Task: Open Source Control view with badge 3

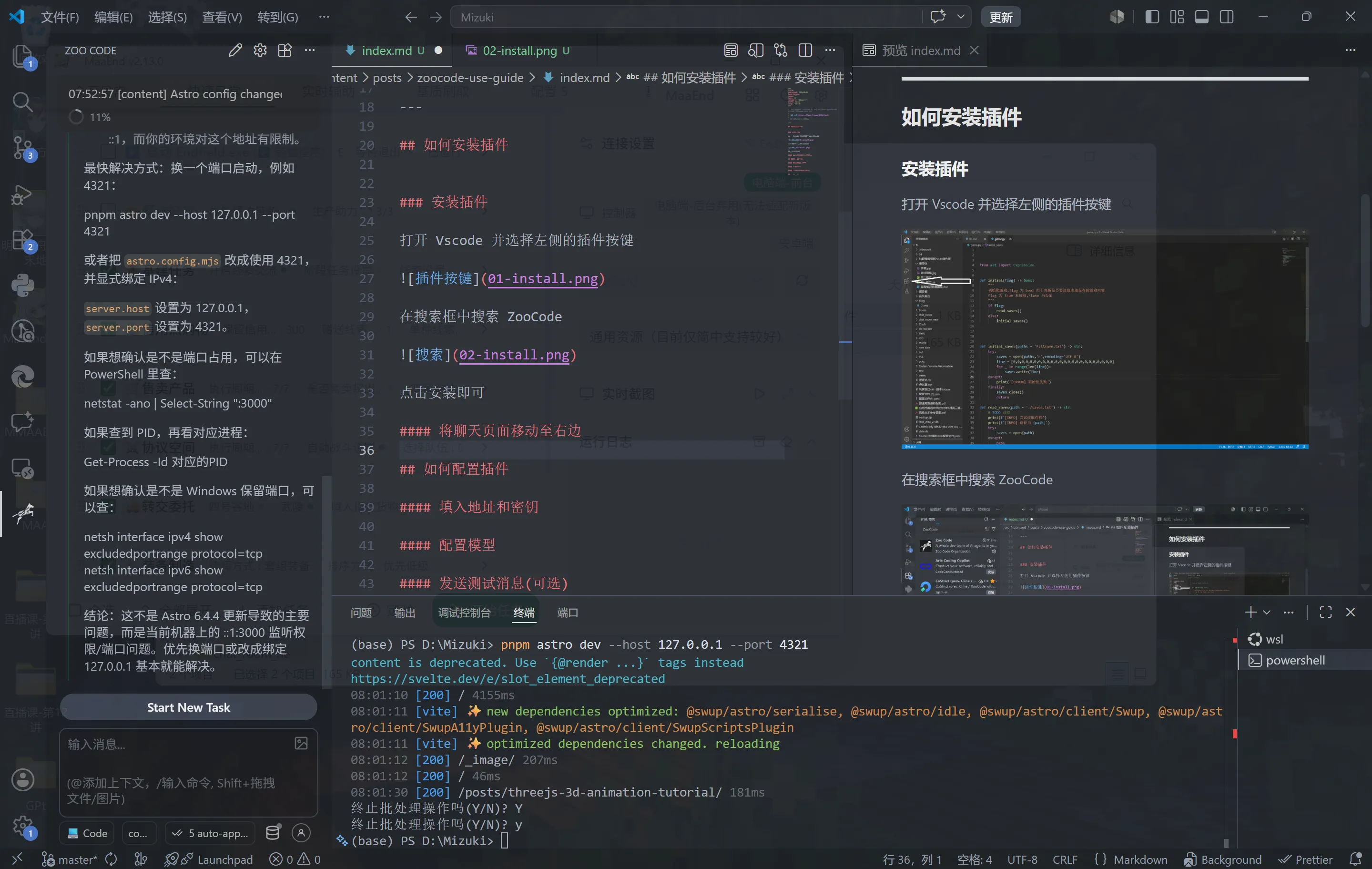Action: tap(22, 148)
